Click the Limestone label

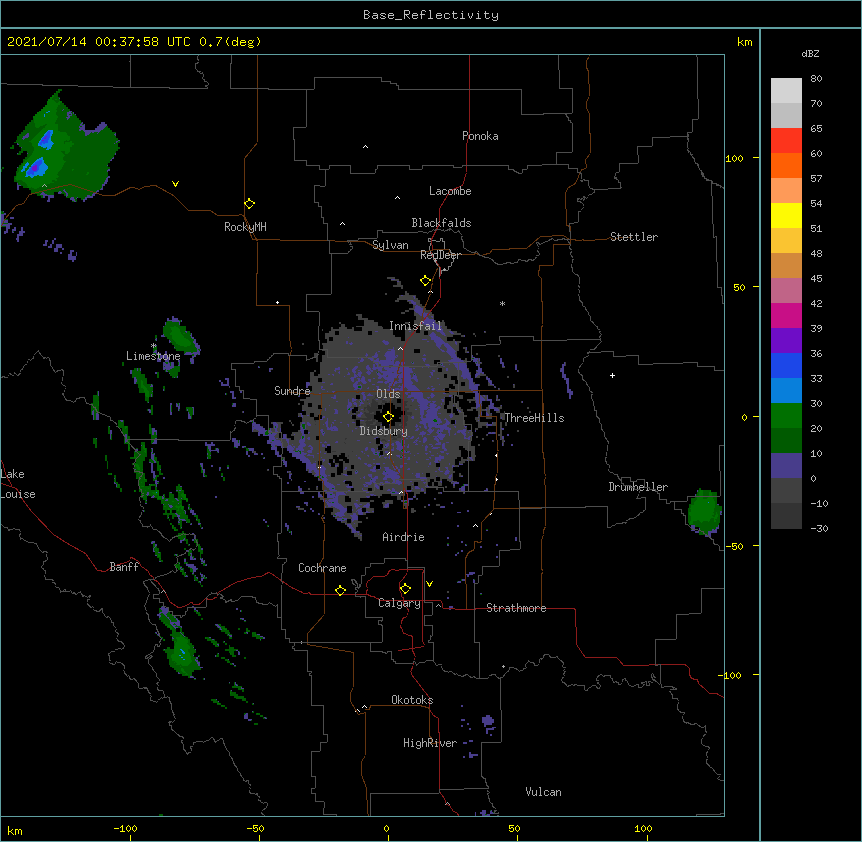pyautogui.click(x=153, y=356)
